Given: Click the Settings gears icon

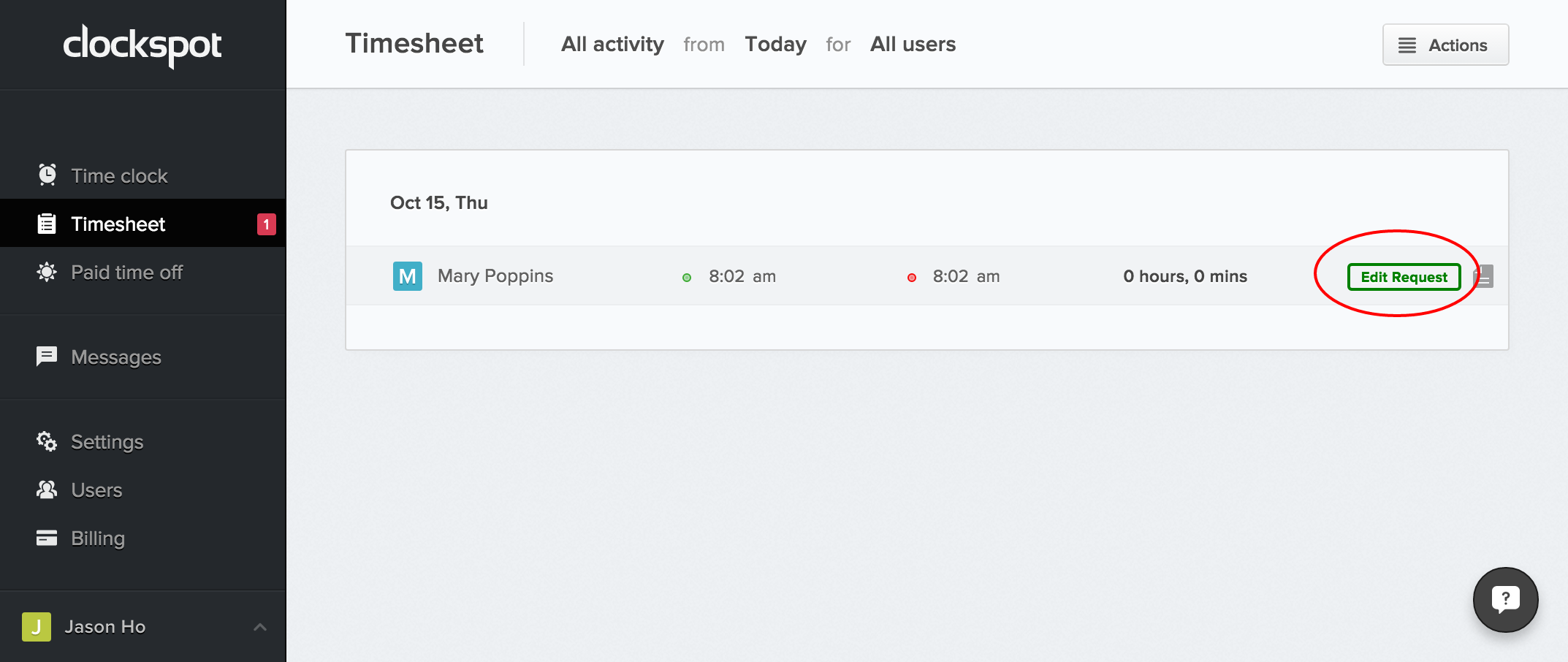Looking at the screenshot, I should tap(47, 441).
